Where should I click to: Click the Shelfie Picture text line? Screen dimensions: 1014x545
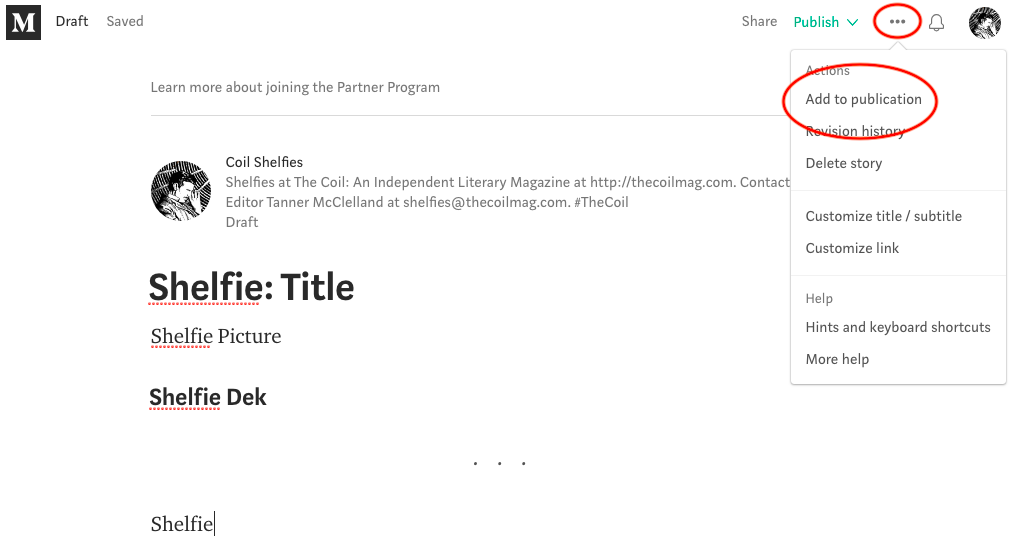[x=216, y=336]
